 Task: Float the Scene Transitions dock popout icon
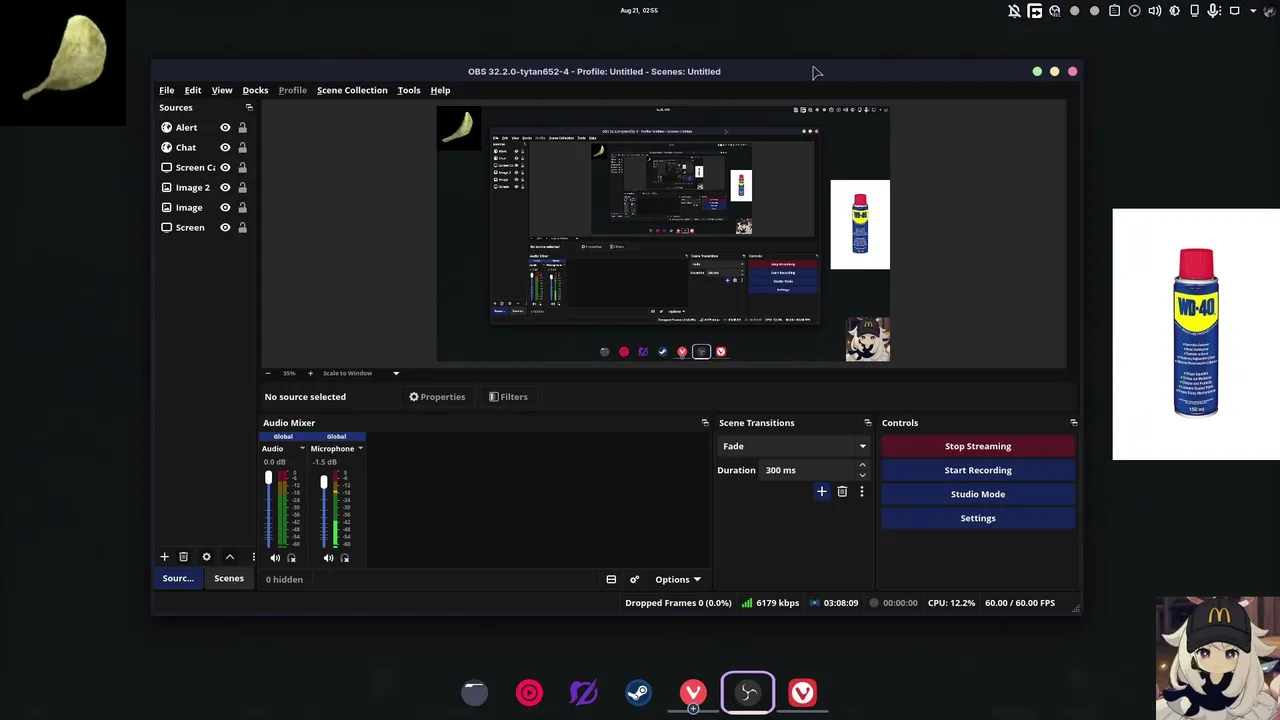(x=868, y=423)
